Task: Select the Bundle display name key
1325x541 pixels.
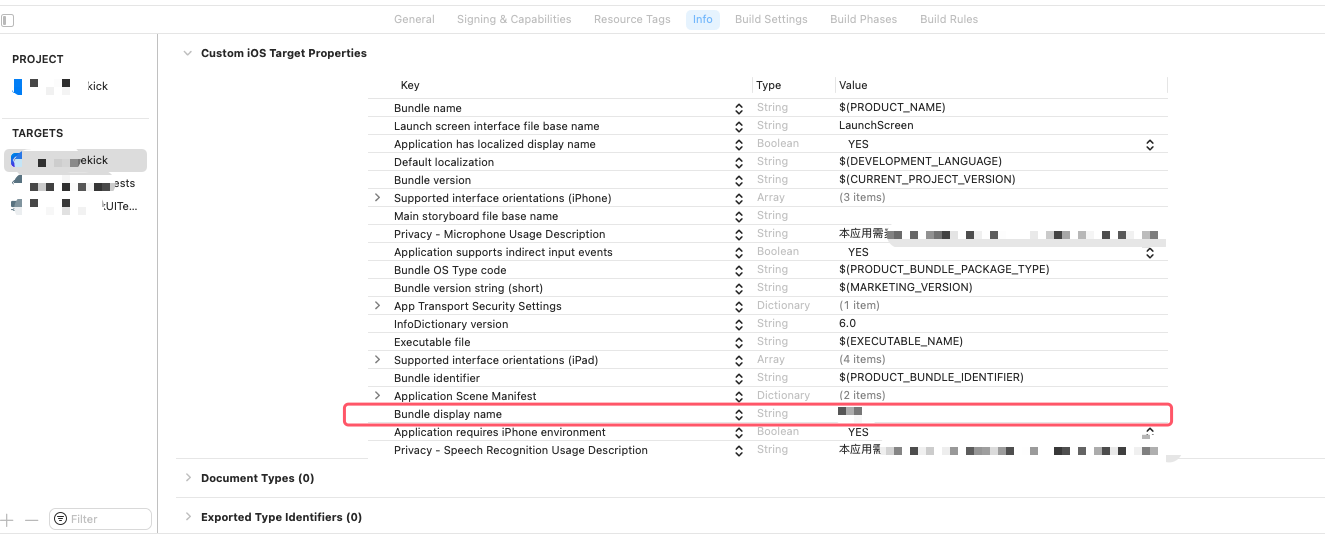Action: click(448, 414)
